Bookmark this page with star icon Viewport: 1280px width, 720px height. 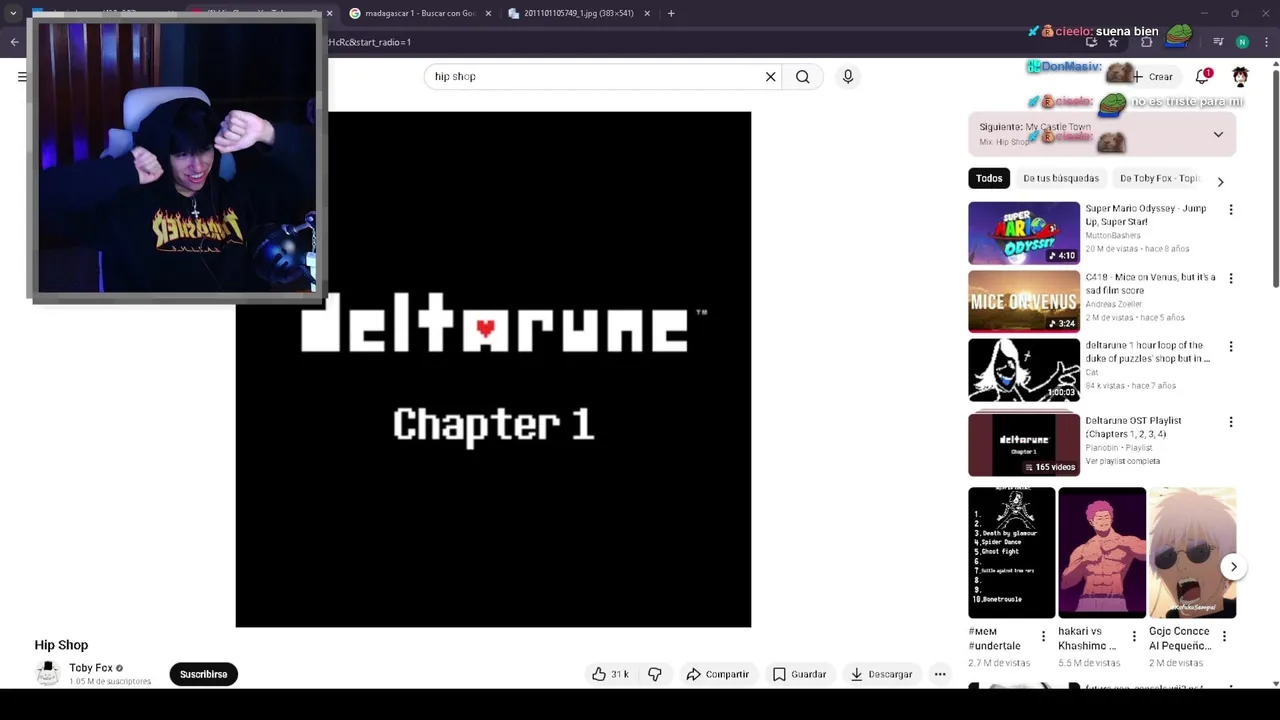pyautogui.click(x=1113, y=42)
